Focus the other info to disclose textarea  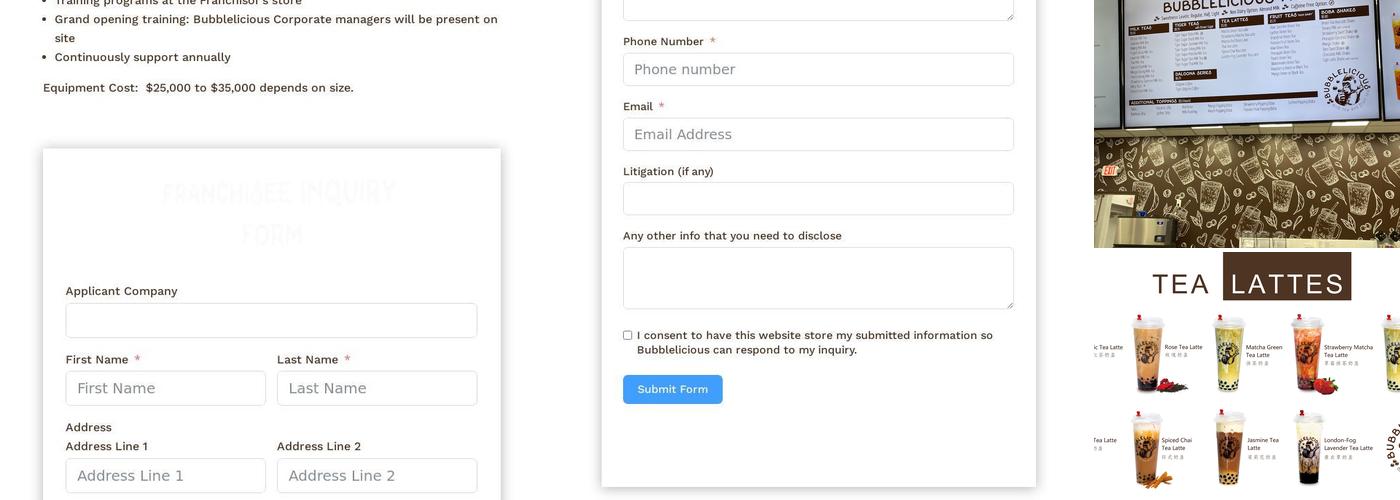[x=818, y=278]
